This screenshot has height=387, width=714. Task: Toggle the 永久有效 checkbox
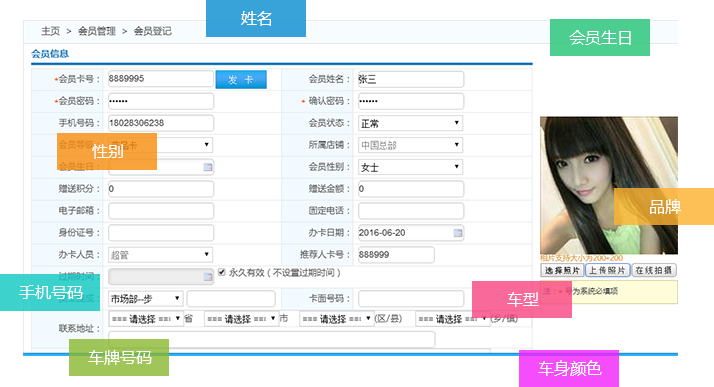tap(222, 272)
